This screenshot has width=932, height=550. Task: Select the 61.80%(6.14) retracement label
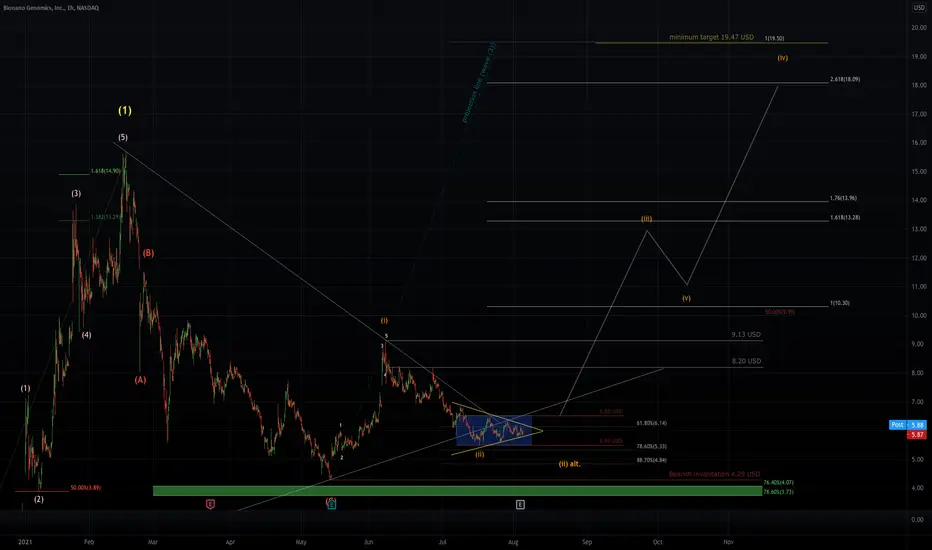click(x=651, y=423)
